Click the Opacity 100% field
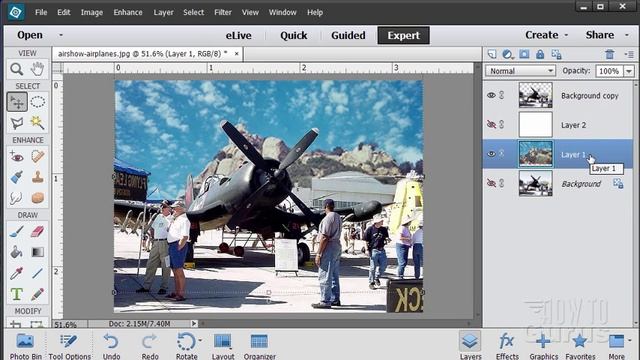This screenshot has height=360, width=640. [609, 71]
